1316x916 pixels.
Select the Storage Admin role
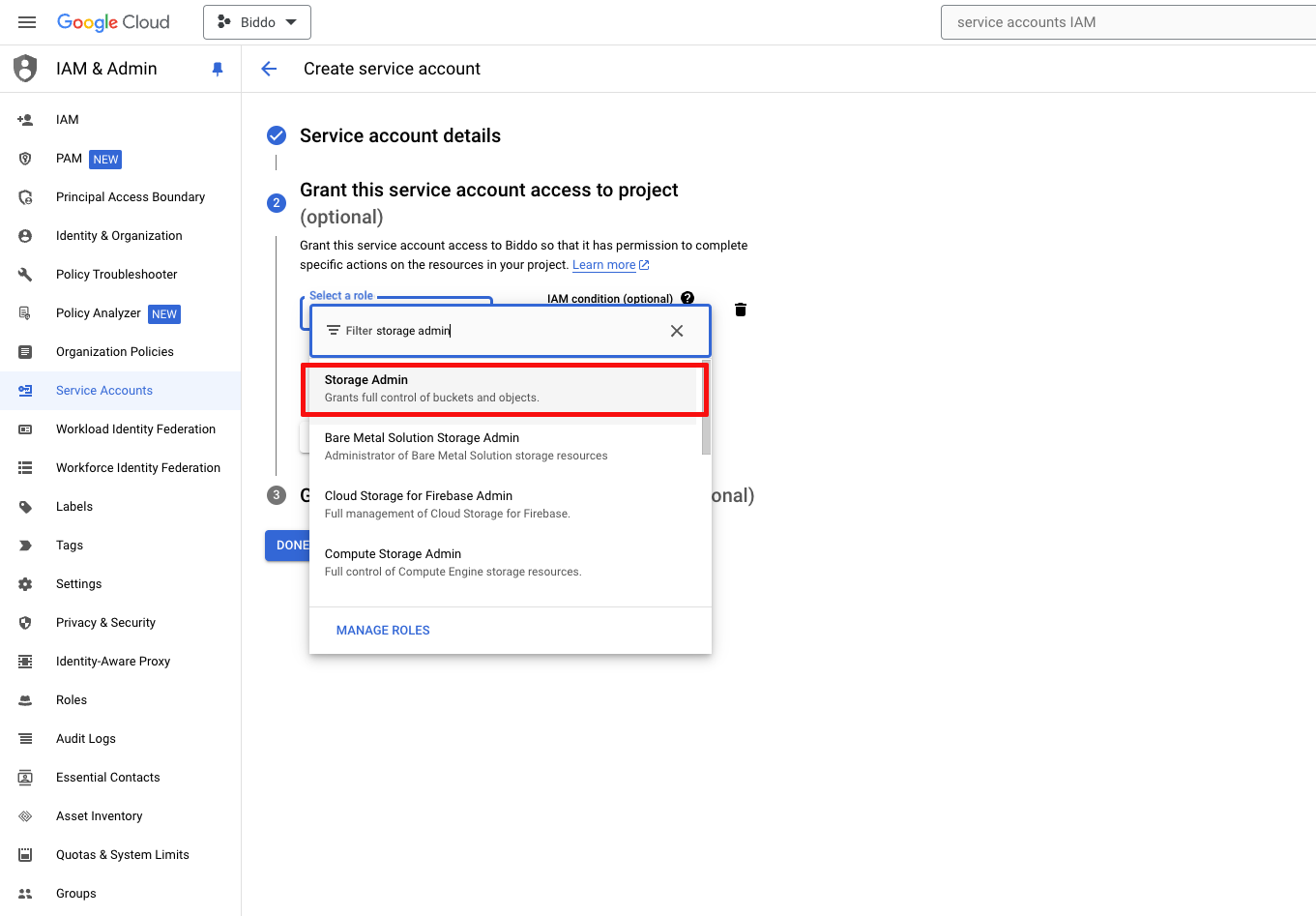[503, 389]
